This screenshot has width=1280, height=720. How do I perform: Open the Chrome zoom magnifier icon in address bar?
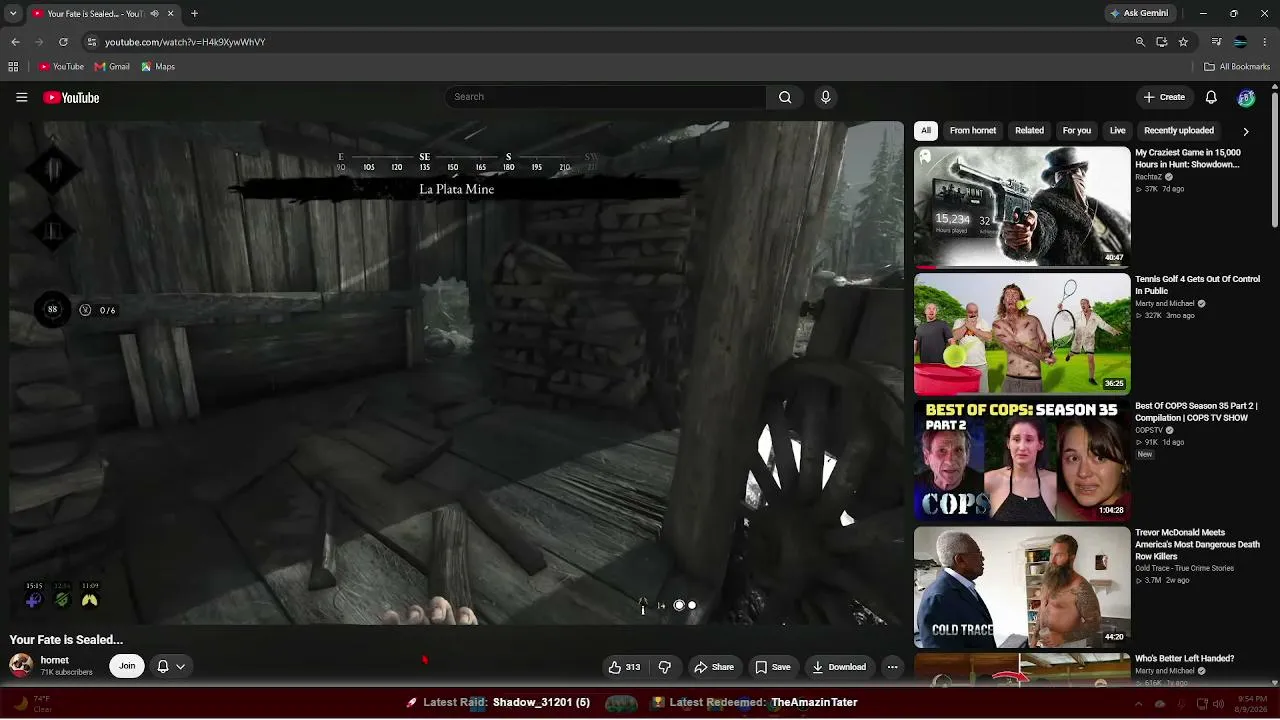pyautogui.click(x=1140, y=42)
